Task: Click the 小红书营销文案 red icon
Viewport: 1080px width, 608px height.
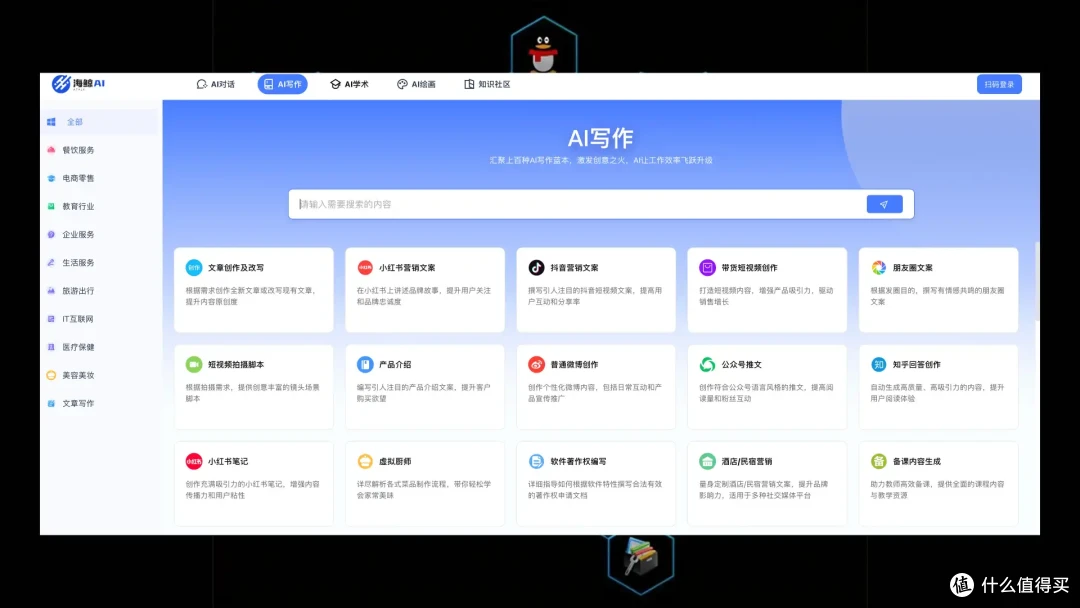Action: click(x=365, y=267)
